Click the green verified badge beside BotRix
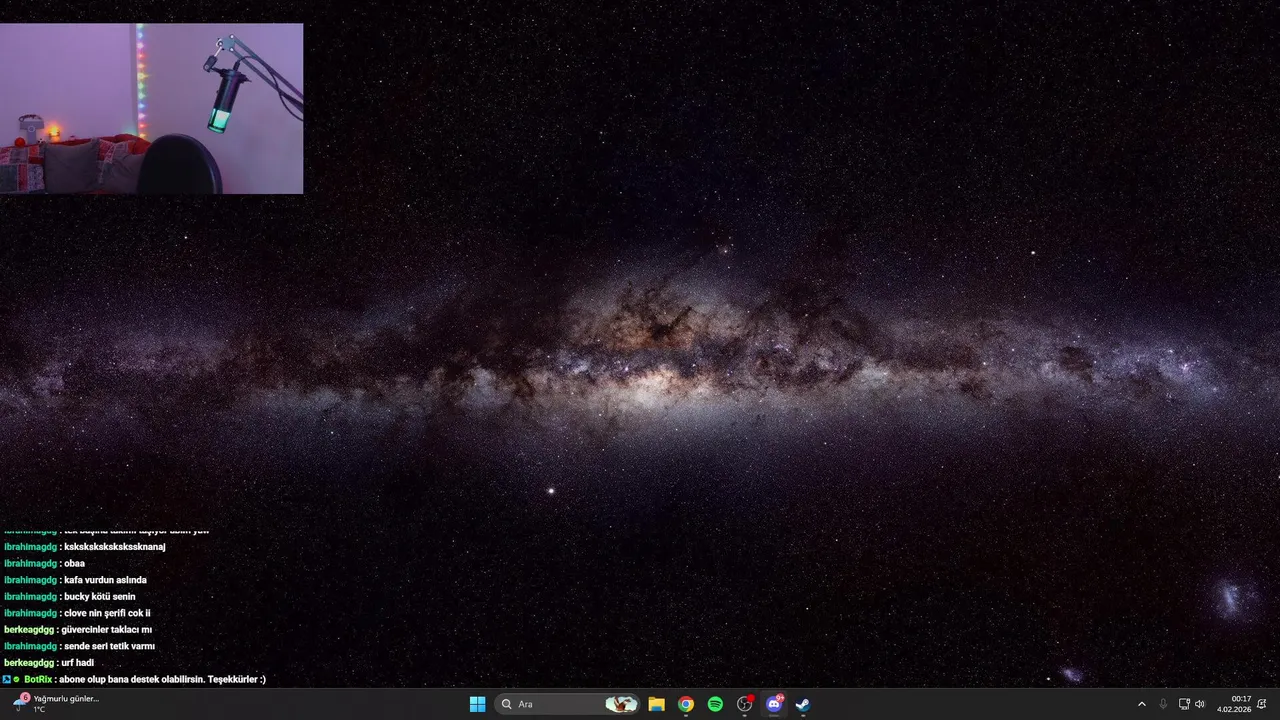The image size is (1280, 720). click(x=16, y=679)
